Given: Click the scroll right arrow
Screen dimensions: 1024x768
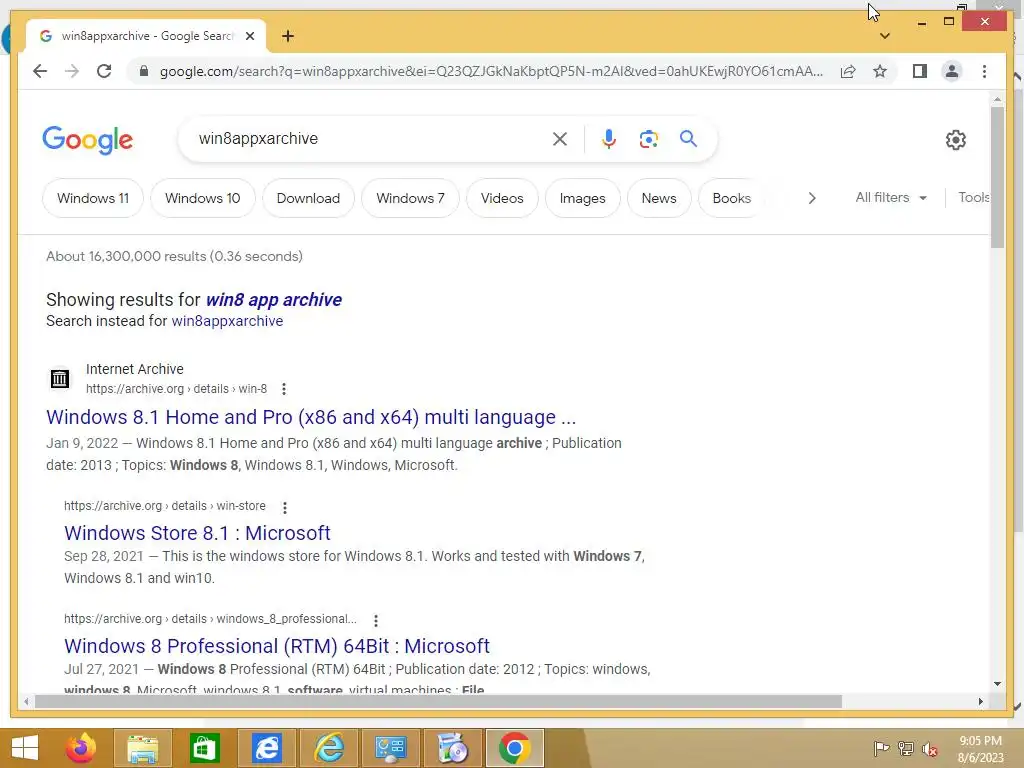Looking at the screenshot, I should [x=980, y=701].
